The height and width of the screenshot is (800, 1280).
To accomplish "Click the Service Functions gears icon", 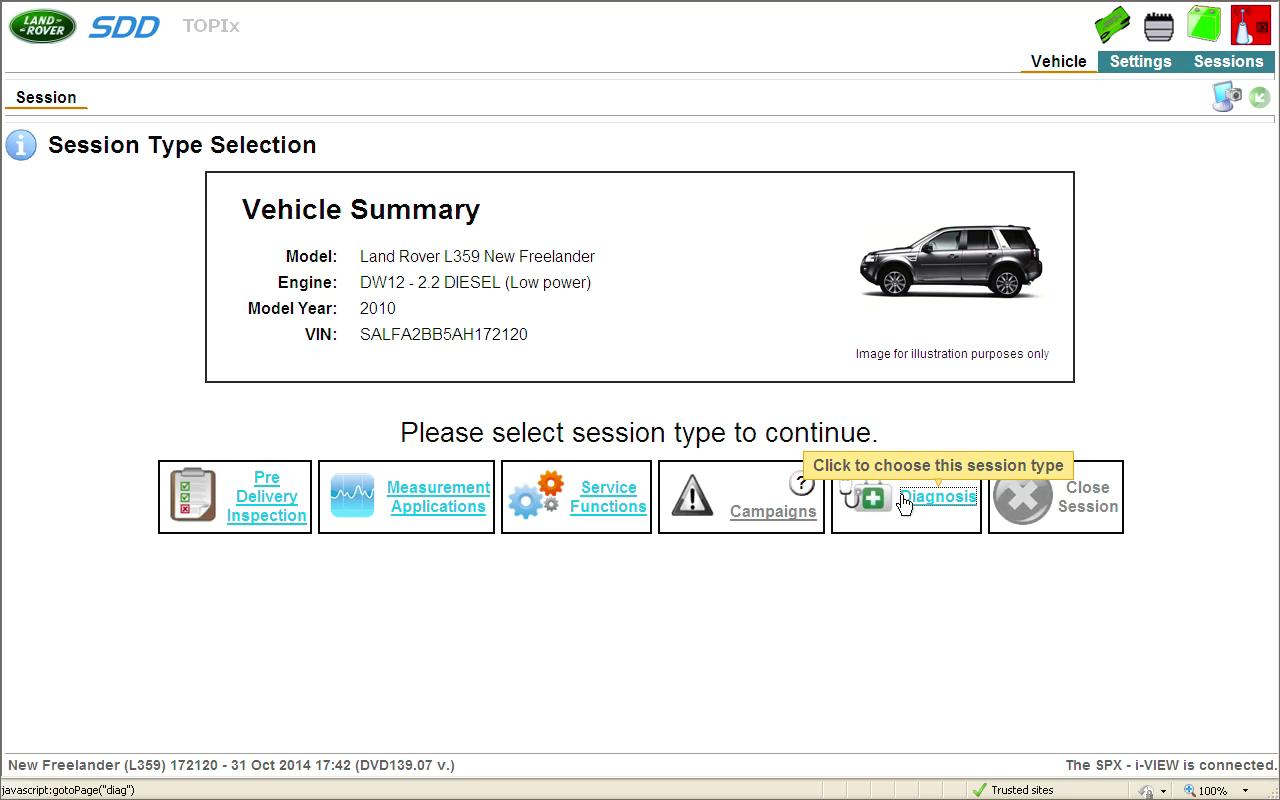I will (536, 496).
